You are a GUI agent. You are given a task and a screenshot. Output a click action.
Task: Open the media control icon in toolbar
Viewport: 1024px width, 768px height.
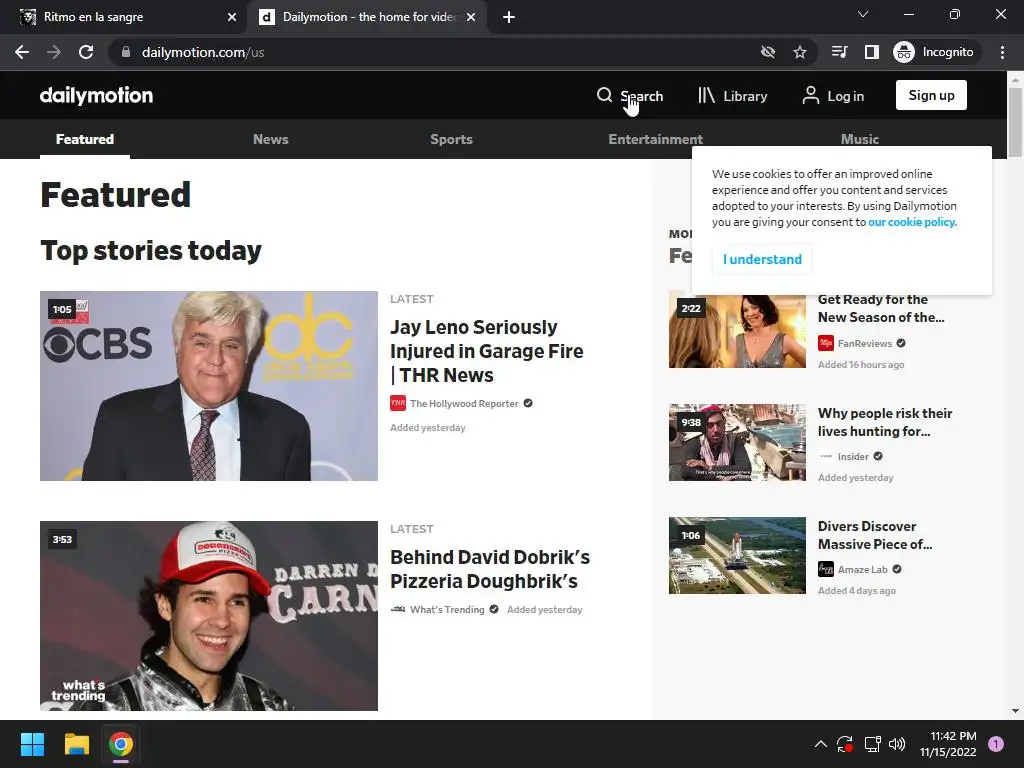(x=840, y=52)
